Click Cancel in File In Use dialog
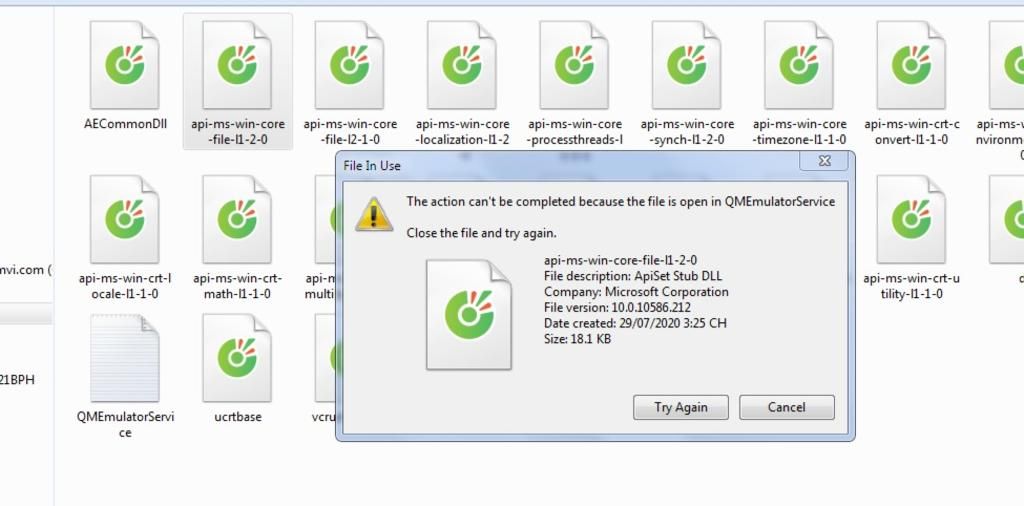This screenshot has width=1024, height=506. click(x=787, y=407)
